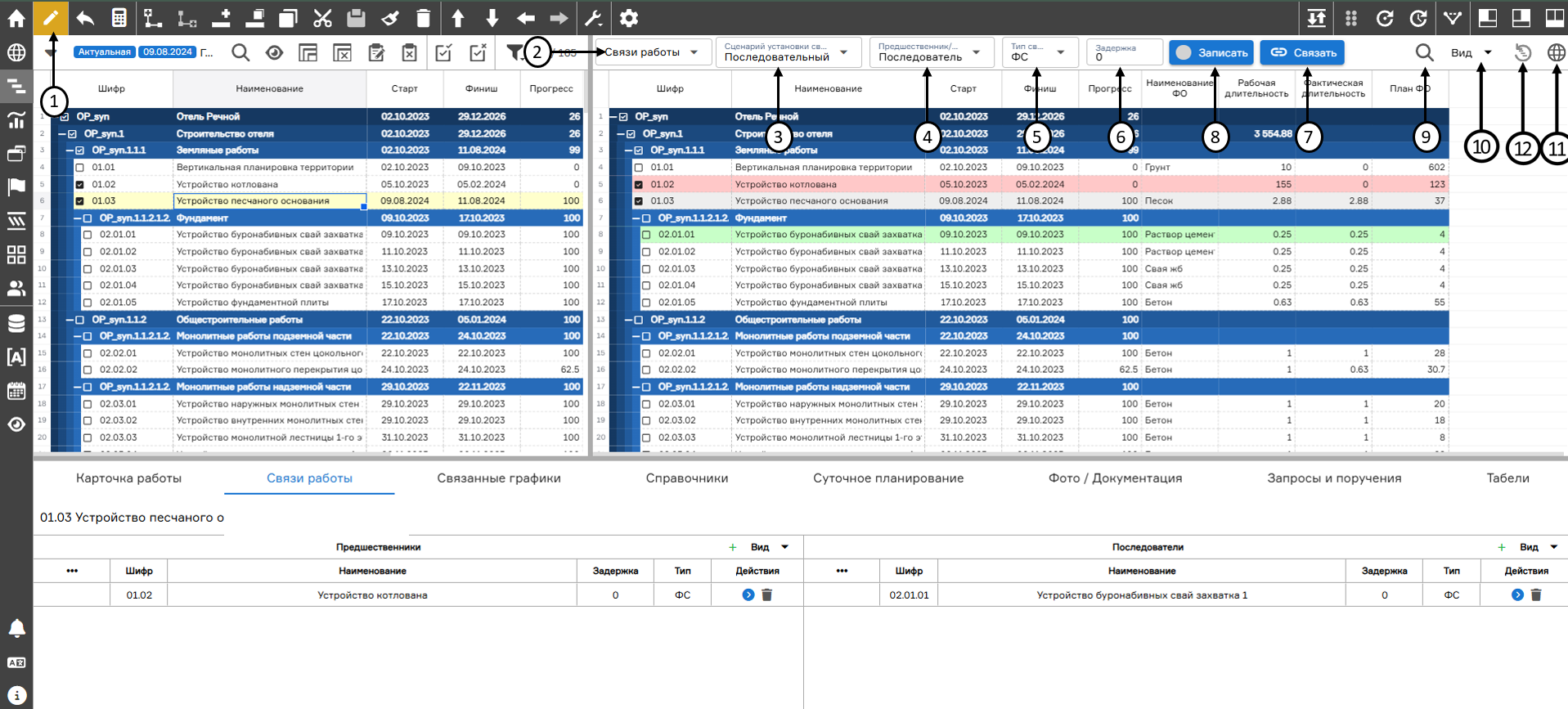This screenshot has height=709, width=1568.
Task: Open Вид dropdown in Предшественники section
Action: pos(770,547)
